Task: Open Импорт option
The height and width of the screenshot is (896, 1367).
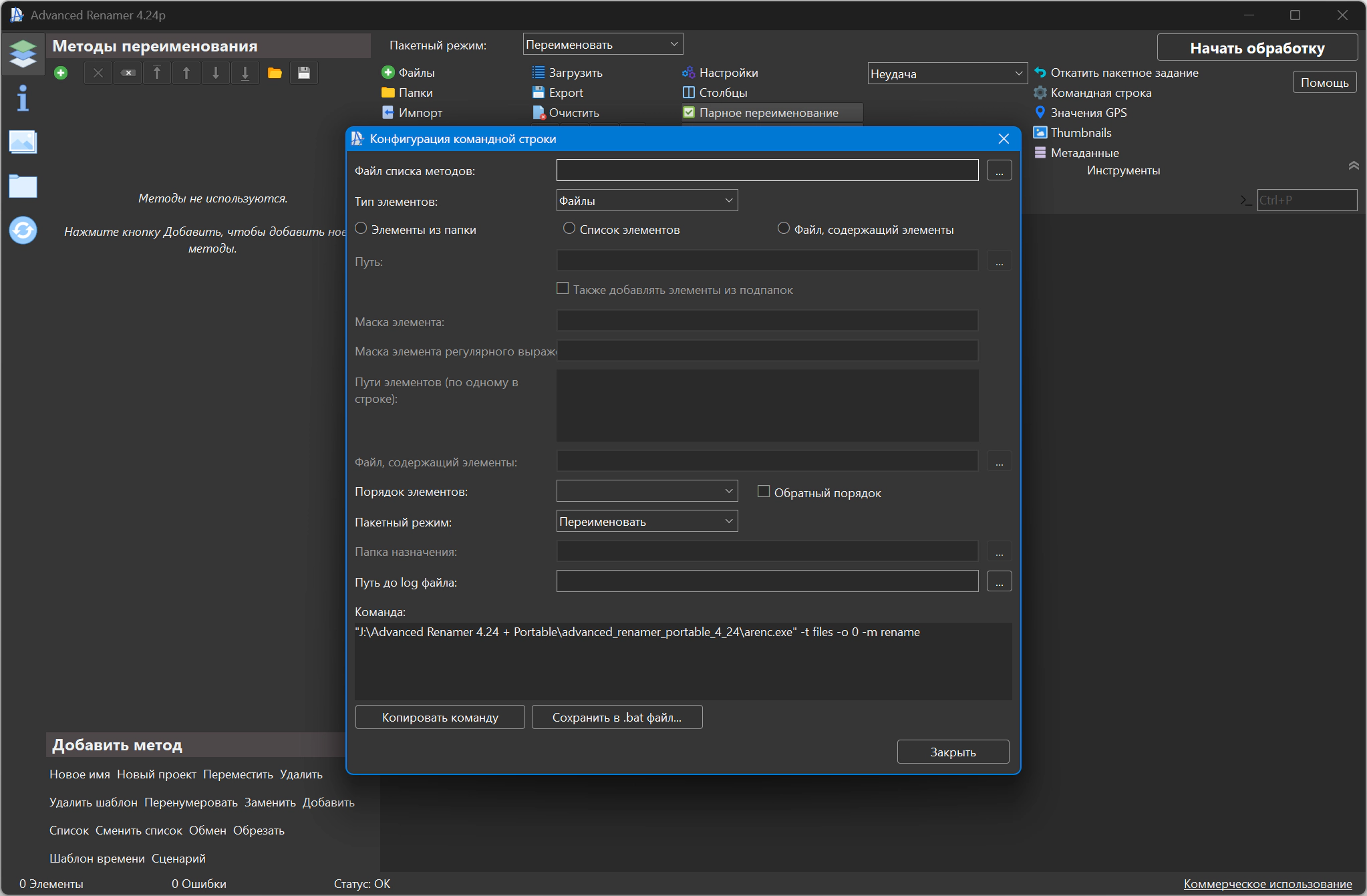Action: pos(412,112)
